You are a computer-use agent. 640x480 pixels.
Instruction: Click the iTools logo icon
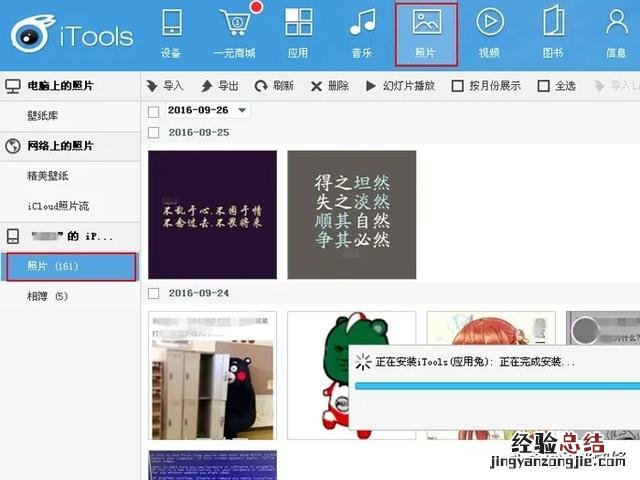coord(35,34)
